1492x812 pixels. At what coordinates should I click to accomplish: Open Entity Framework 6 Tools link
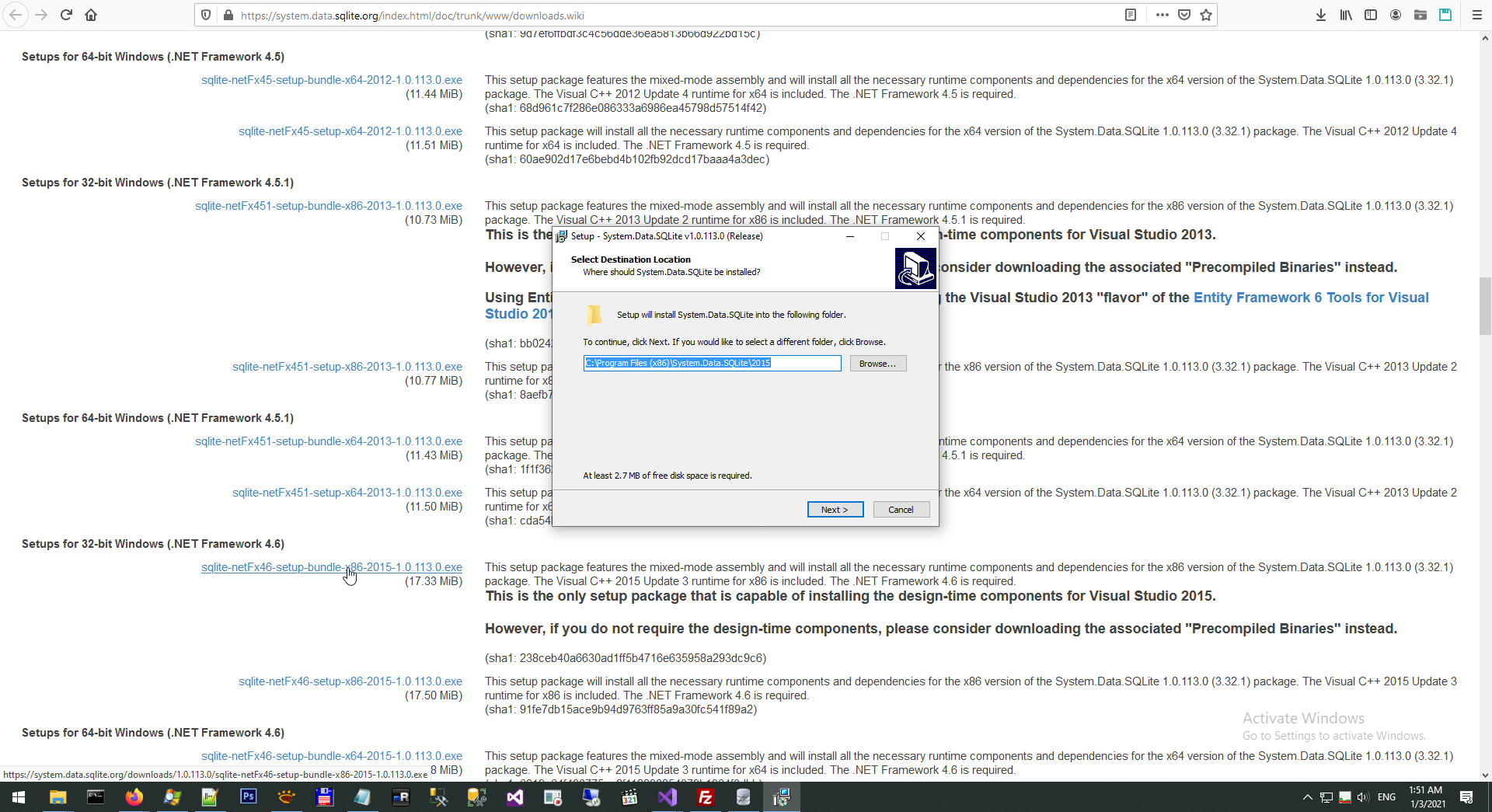click(x=1311, y=298)
